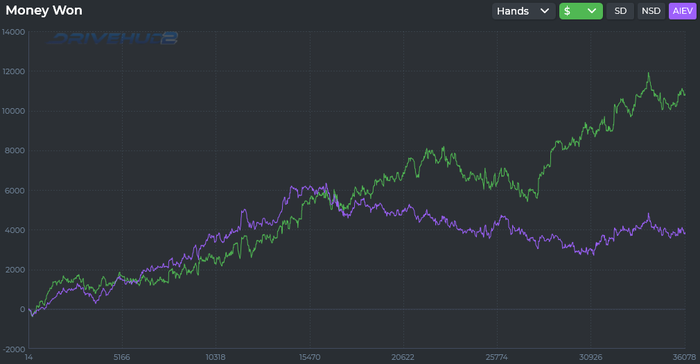Image resolution: width=700 pixels, height=364 pixels.
Task: Click the 14000 y-axis label
Action: click(x=13, y=32)
